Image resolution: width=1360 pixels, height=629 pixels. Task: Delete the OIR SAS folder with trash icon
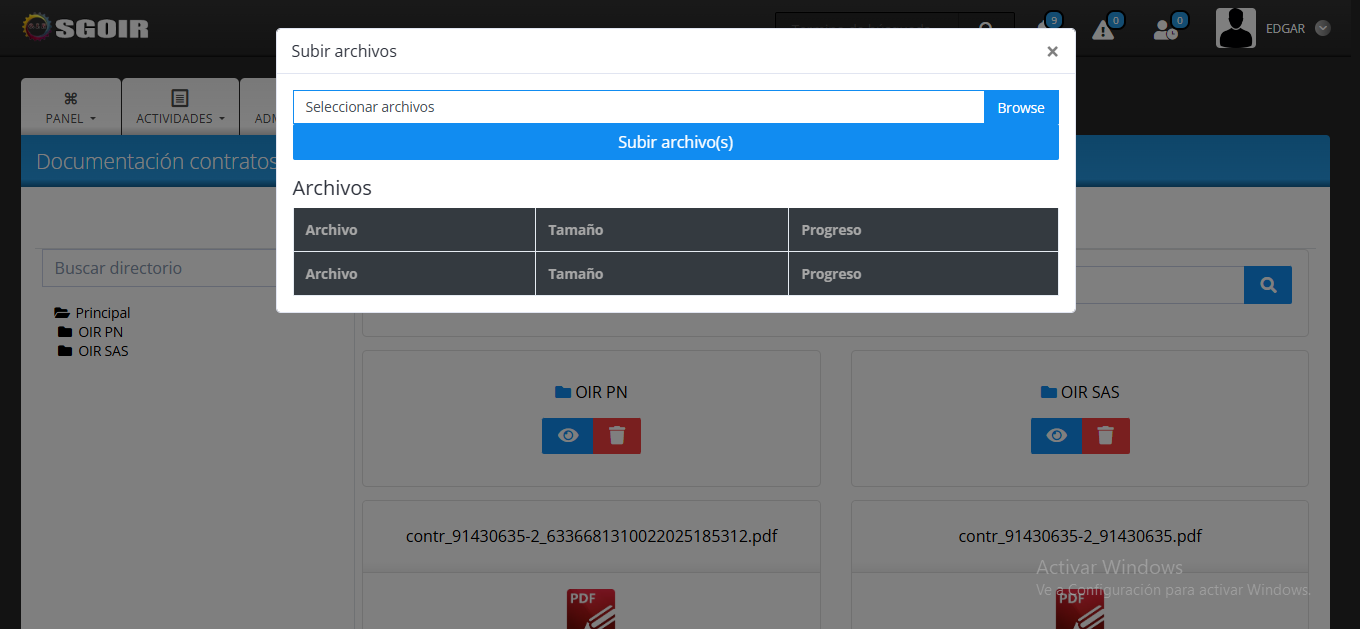coord(1105,436)
